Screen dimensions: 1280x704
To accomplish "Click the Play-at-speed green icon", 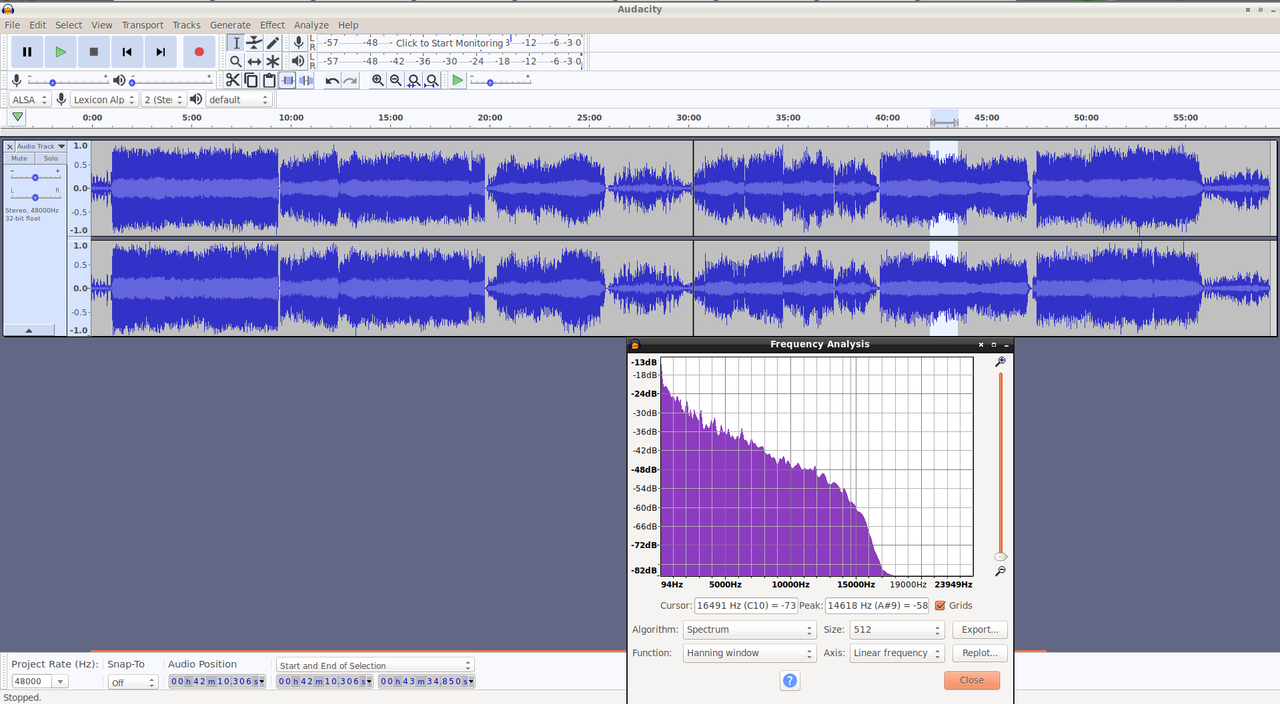I will click(x=458, y=80).
